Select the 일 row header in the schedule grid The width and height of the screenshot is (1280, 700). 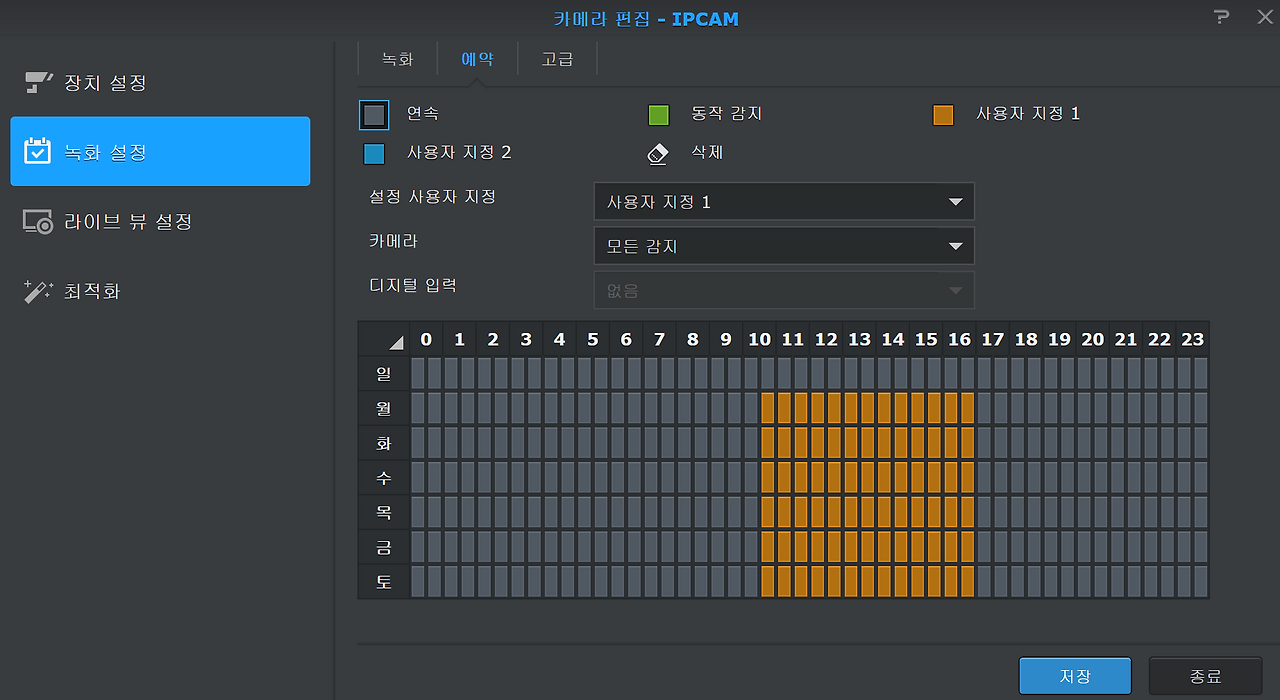tap(384, 372)
